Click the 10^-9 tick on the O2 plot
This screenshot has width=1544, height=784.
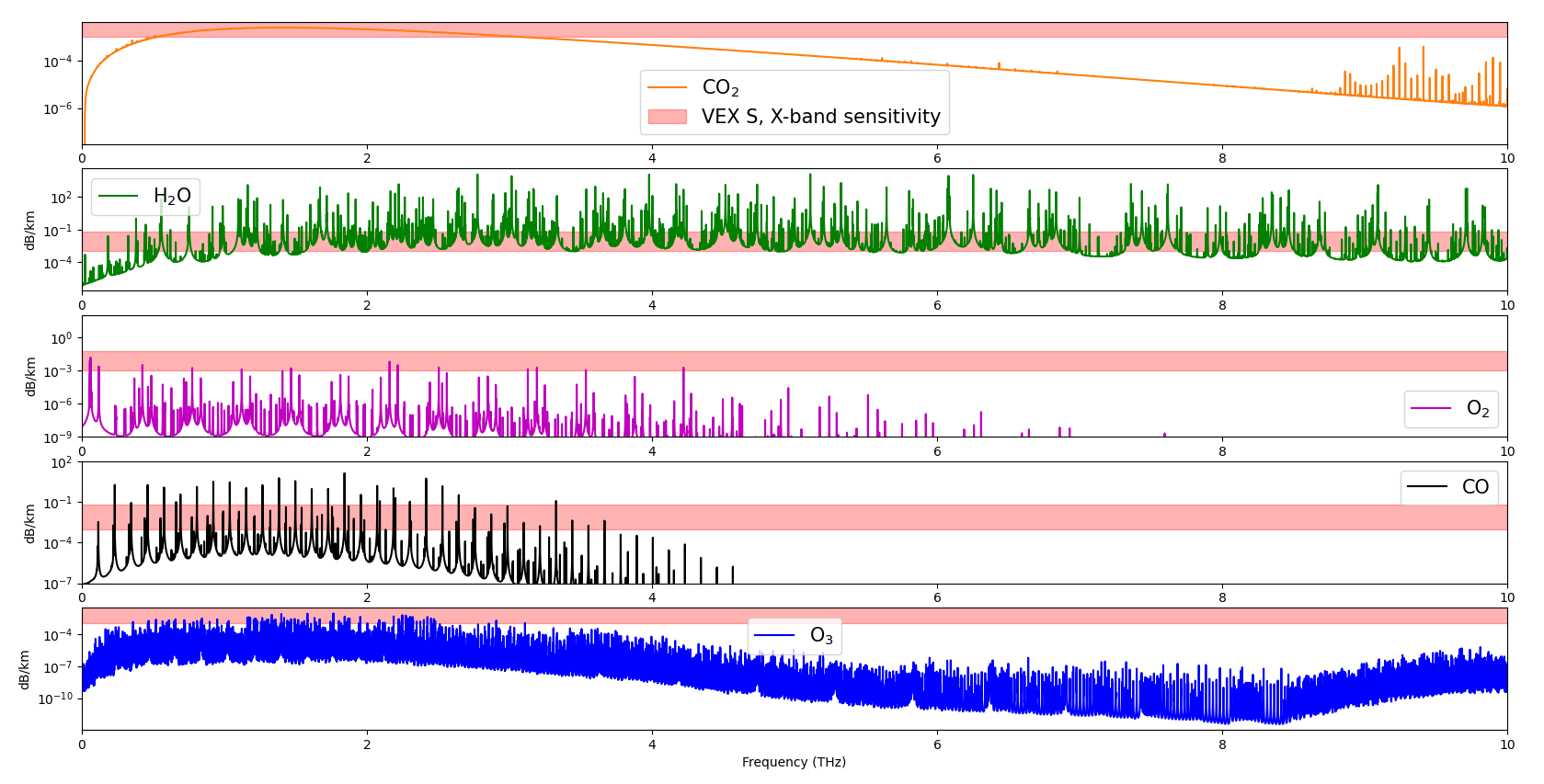pos(58,437)
